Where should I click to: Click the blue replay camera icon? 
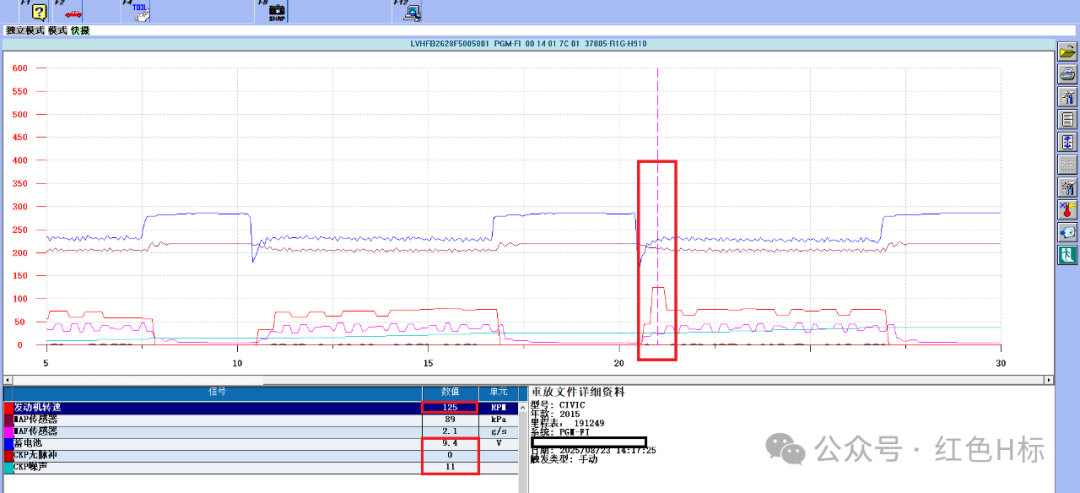[x=1068, y=233]
